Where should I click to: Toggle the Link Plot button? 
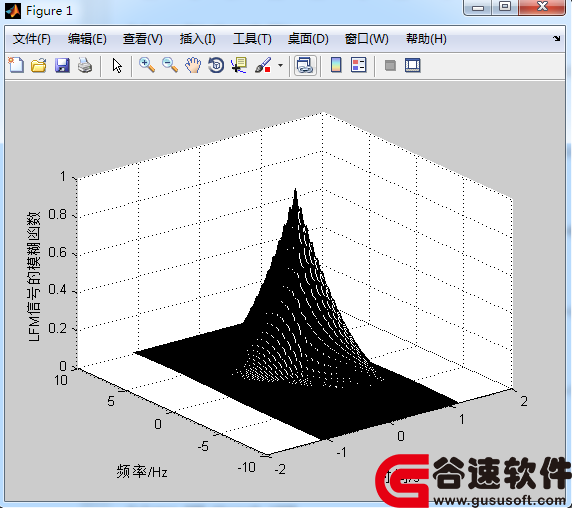(305, 66)
